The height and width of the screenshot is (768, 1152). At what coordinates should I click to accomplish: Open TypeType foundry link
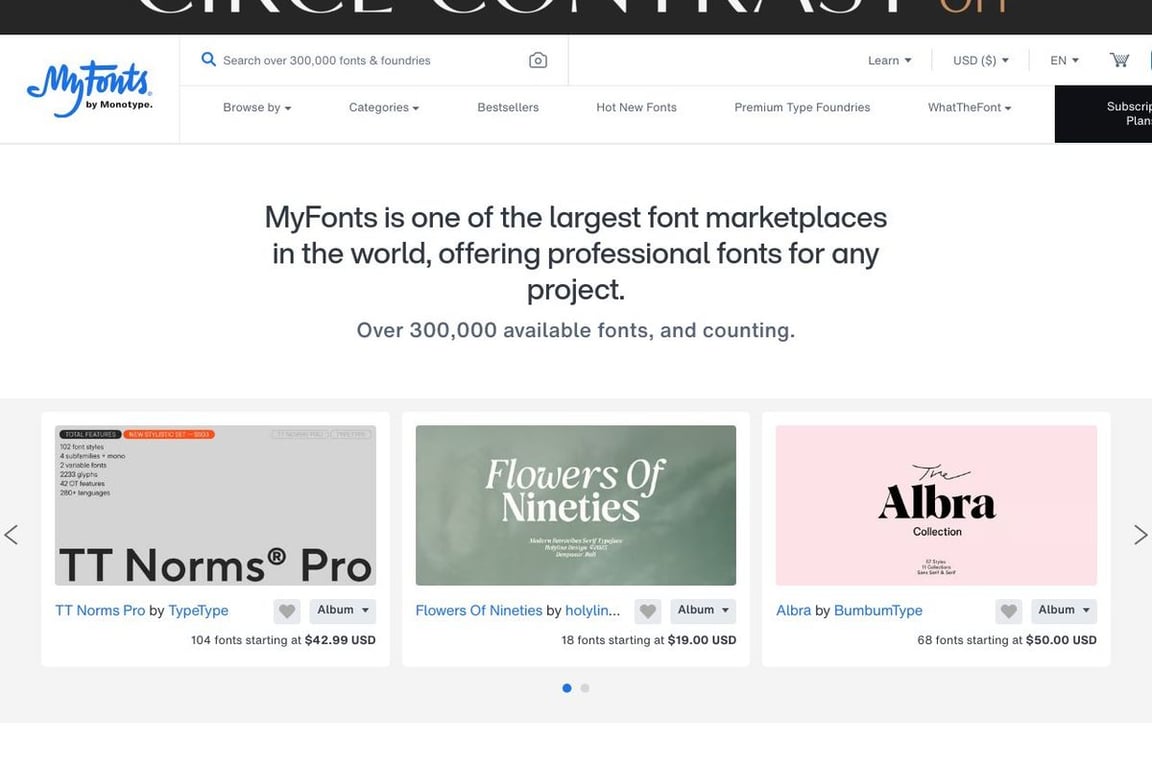tap(198, 610)
